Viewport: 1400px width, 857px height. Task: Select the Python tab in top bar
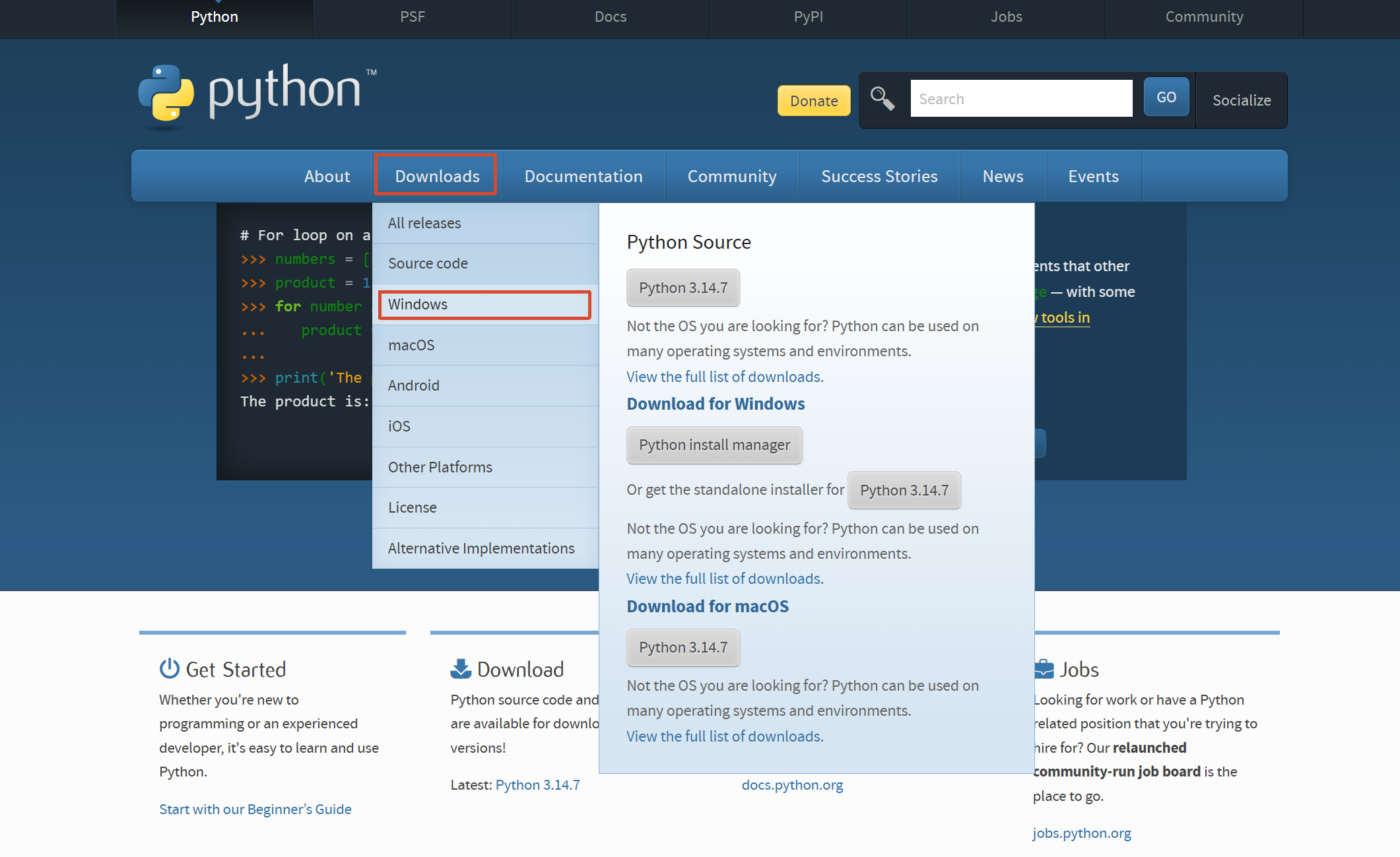tap(215, 16)
